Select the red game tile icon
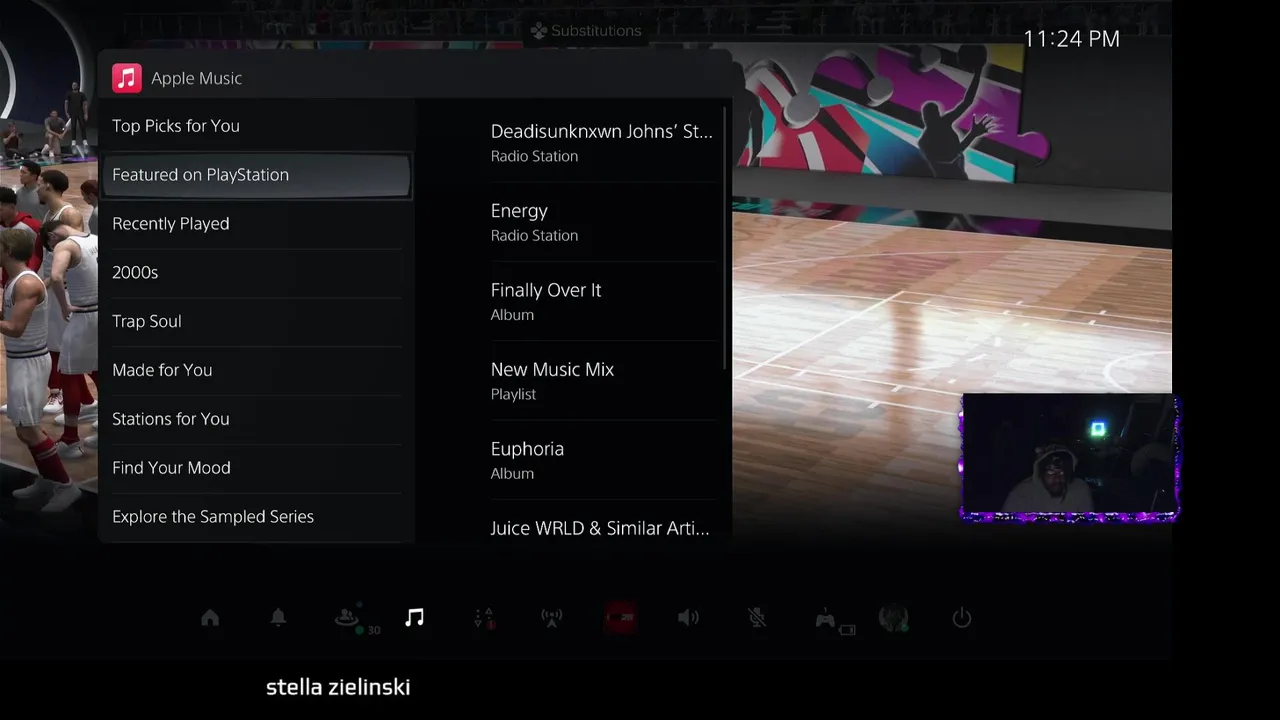This screenshot has height=720, width=1280. click(x=621, y=618)
